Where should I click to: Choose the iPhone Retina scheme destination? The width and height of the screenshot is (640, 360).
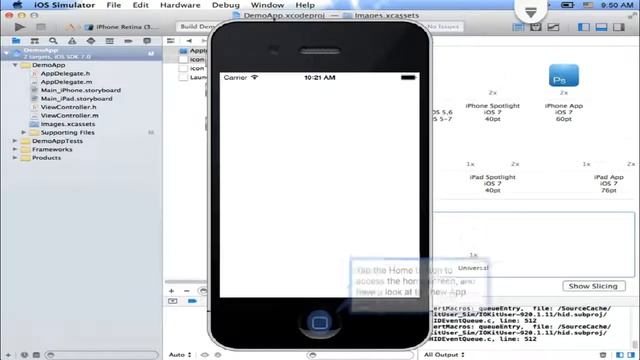(122, 27)
